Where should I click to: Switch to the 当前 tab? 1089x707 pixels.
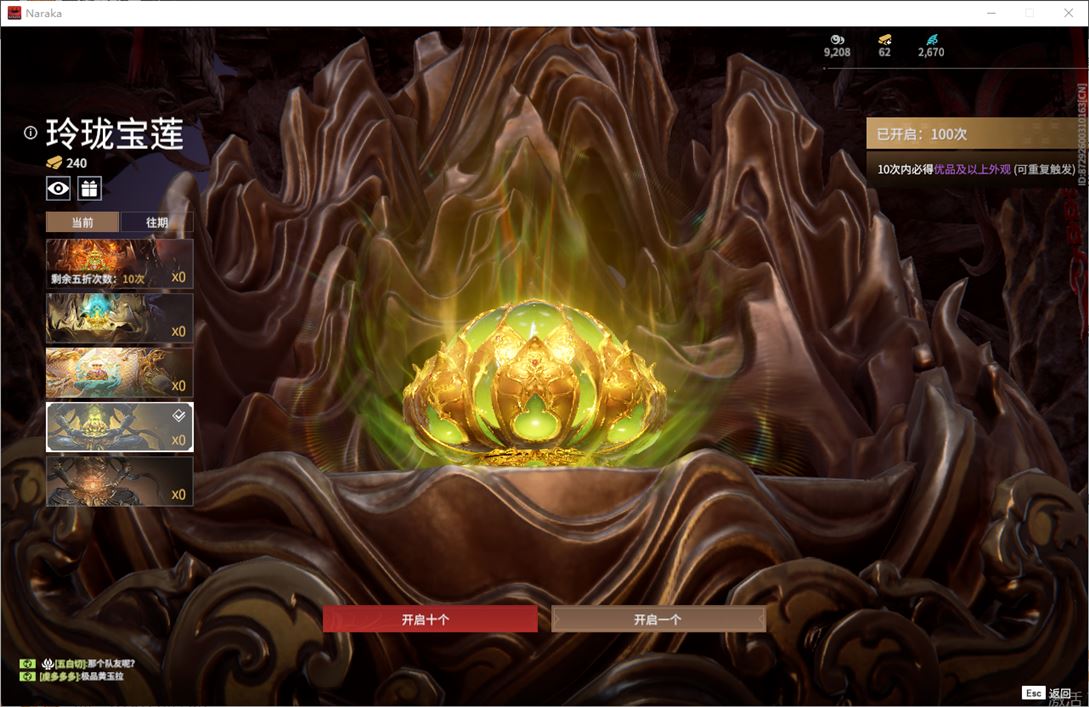click(x=83, y=222)
